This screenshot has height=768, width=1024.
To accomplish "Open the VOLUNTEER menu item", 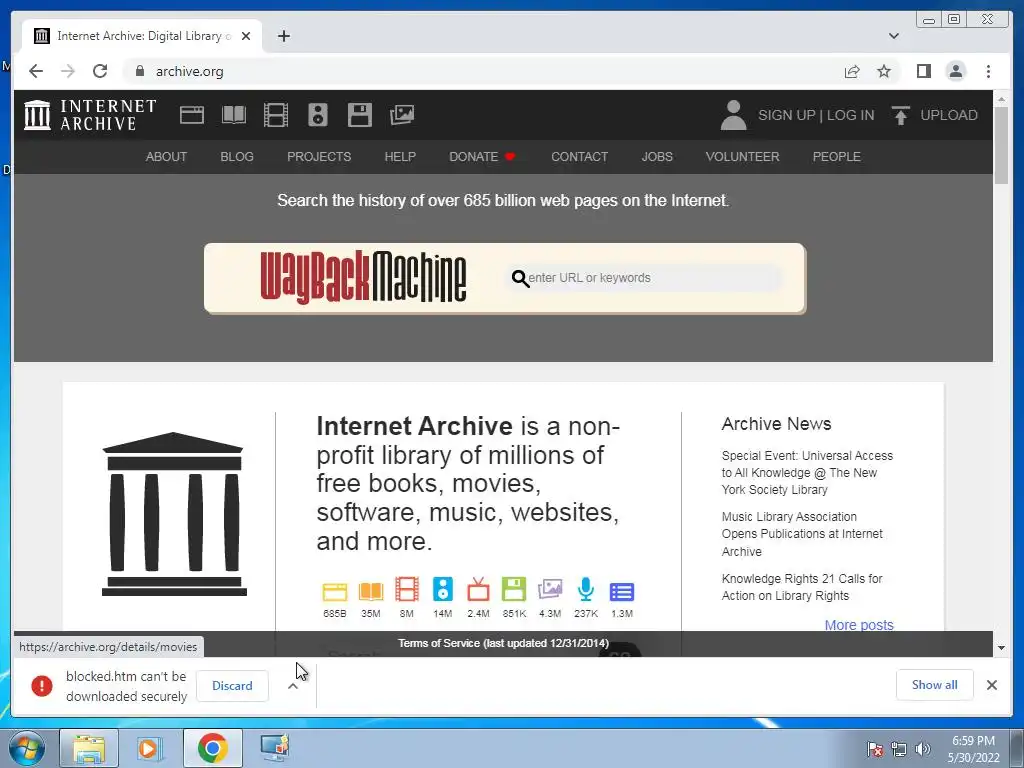I will click(x=742, y=157).
